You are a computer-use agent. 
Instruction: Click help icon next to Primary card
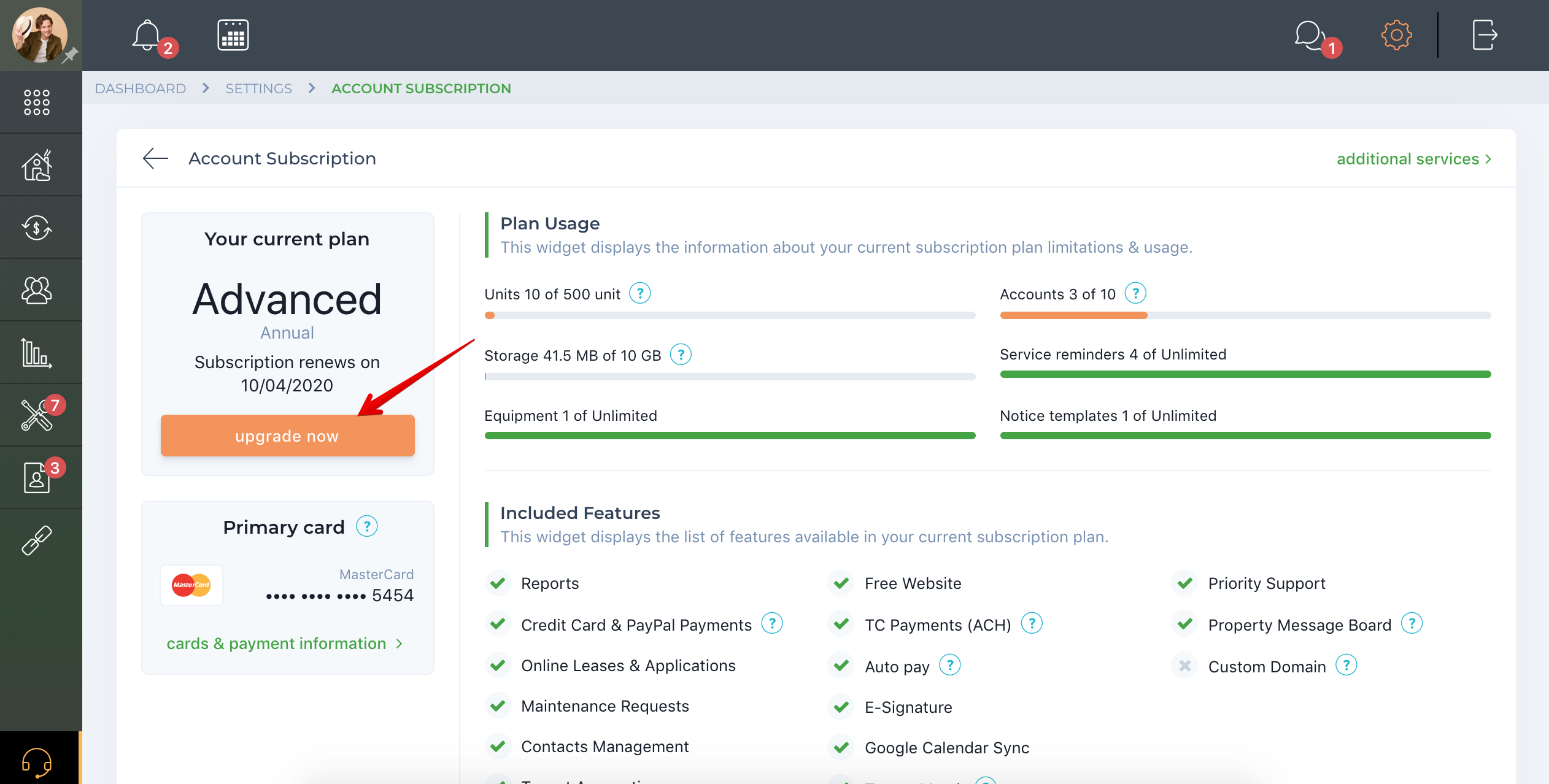367,526
